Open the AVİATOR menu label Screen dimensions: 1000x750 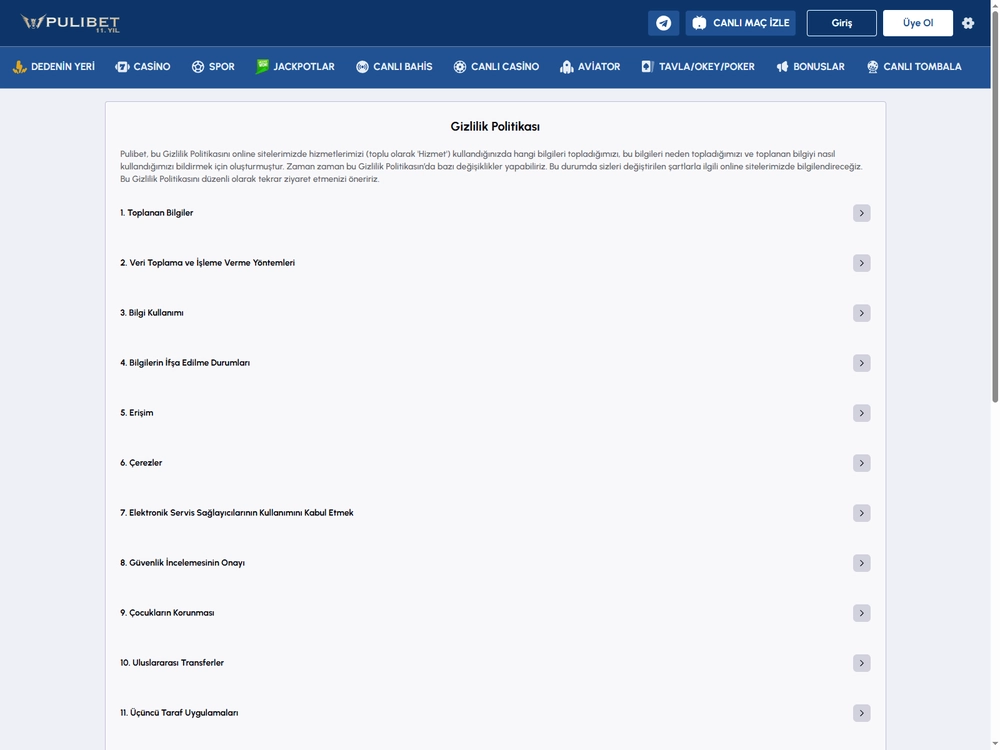tap(599, 66)
